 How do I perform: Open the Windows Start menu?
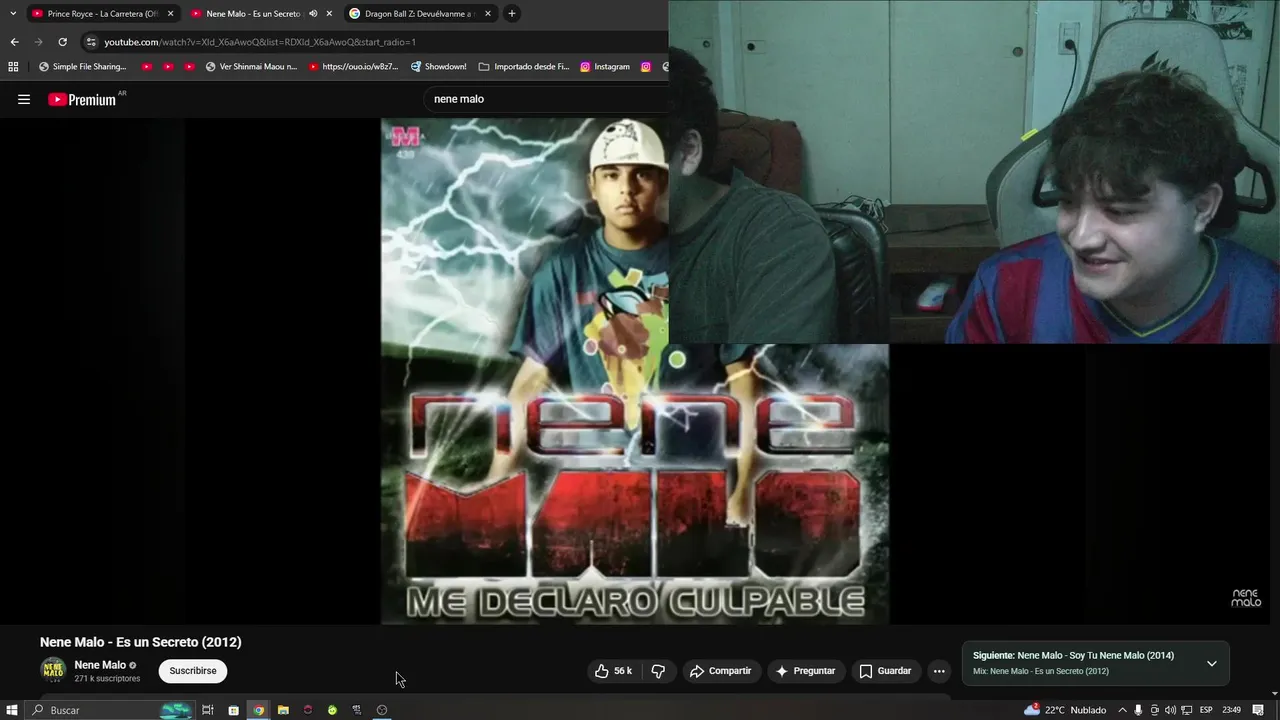coord(12,710)
